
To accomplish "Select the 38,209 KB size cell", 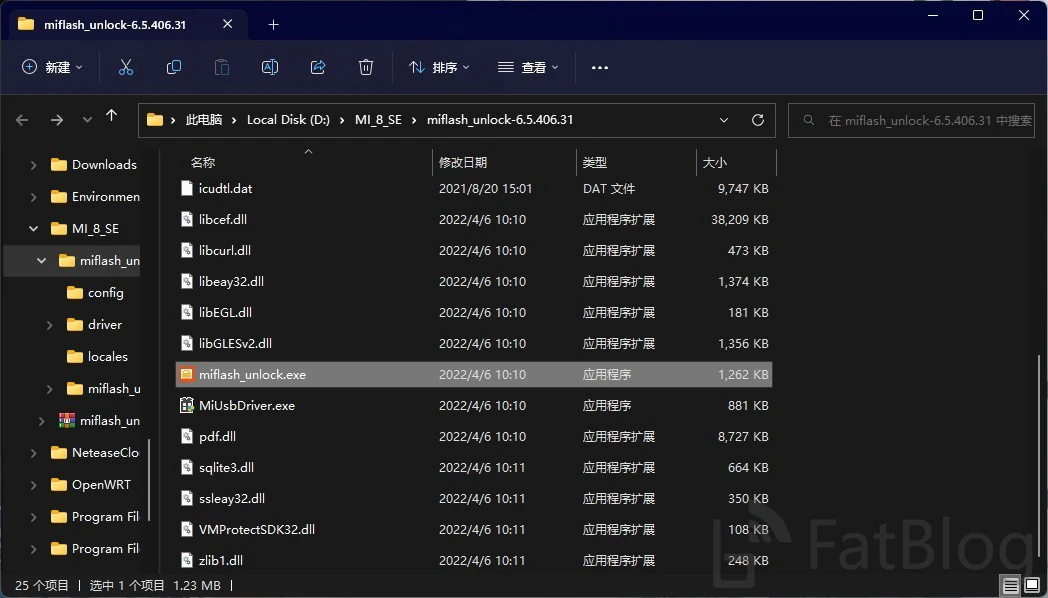I will (739, 219).
